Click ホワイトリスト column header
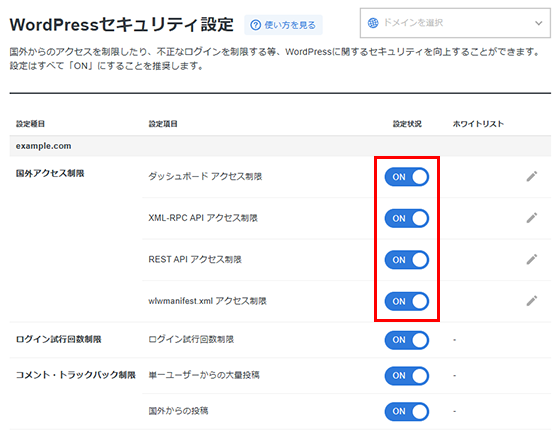Viewport: 560px width, 436px height. 478,124
